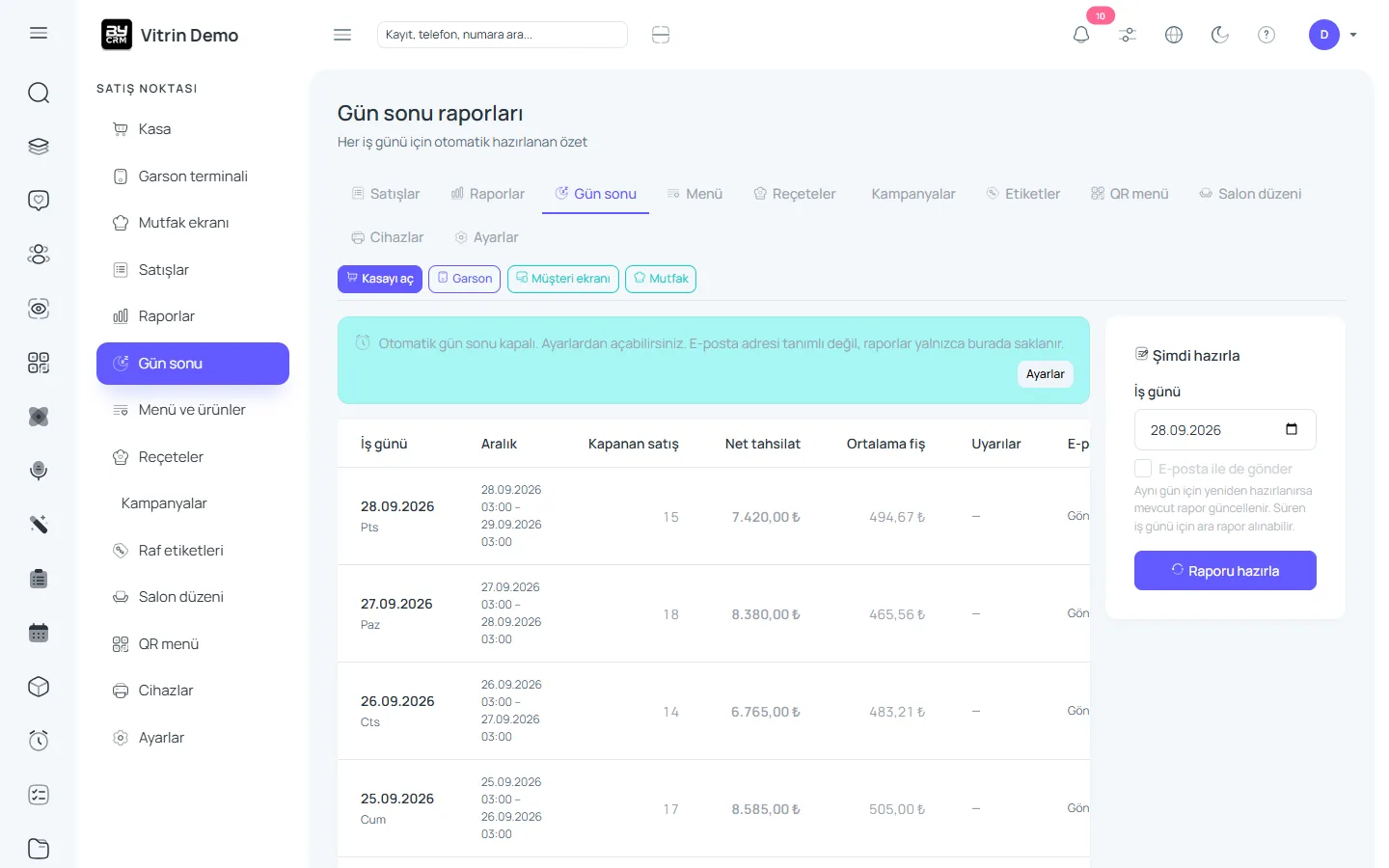Open the sliders settings icon in header

click(1128, 35)
